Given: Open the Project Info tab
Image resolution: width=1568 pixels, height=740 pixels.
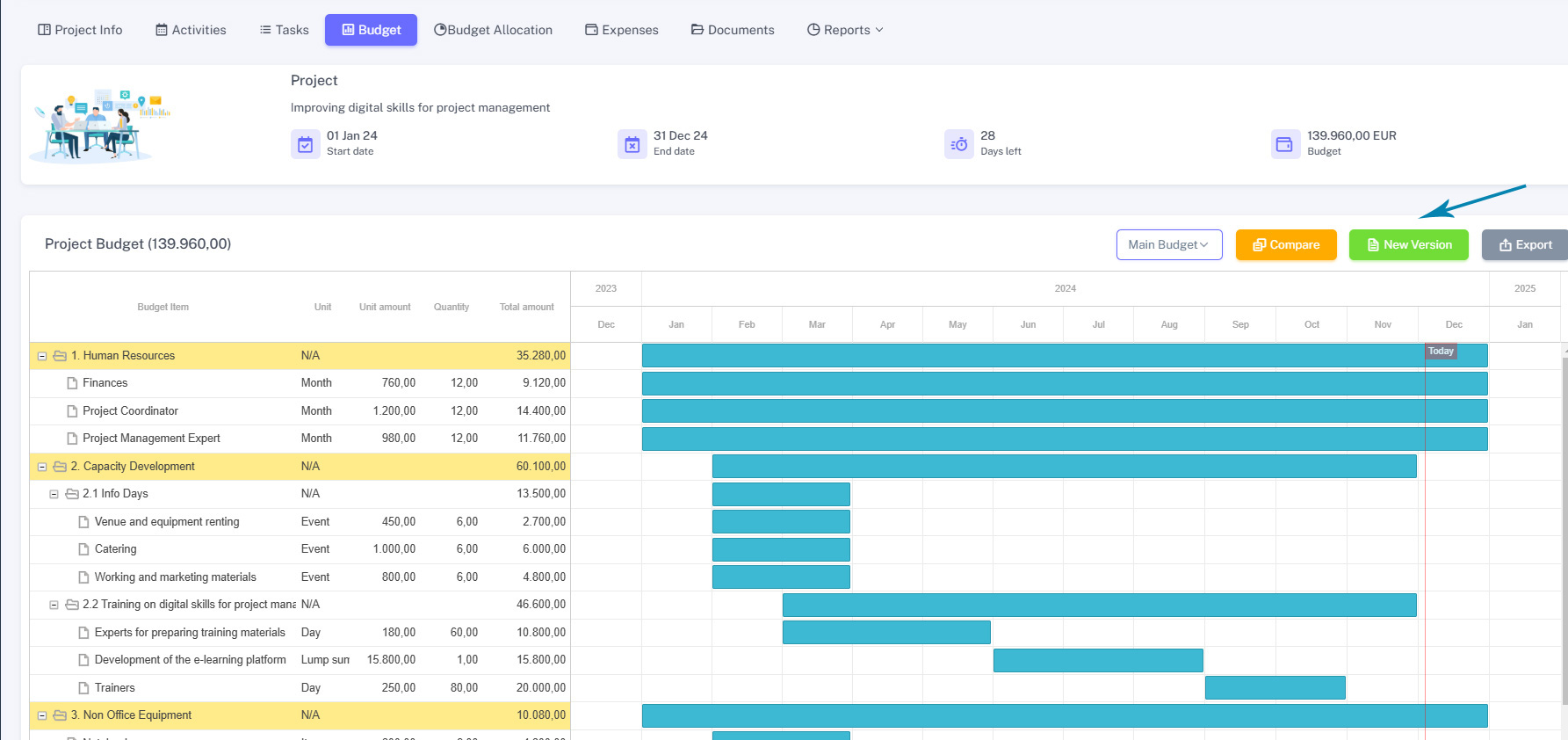Looking at the screenshot, I should pyautogui.click(x=80, y=30).
